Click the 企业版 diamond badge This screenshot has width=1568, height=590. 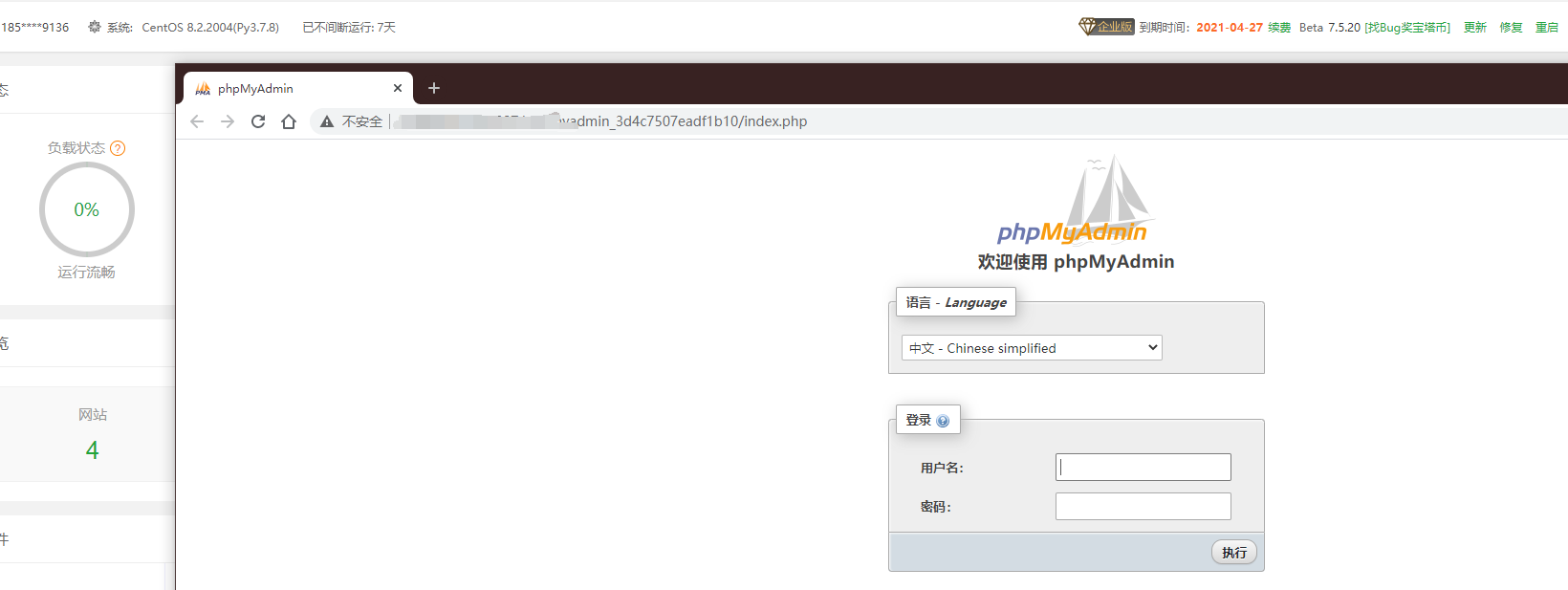tap(1106, 27)
